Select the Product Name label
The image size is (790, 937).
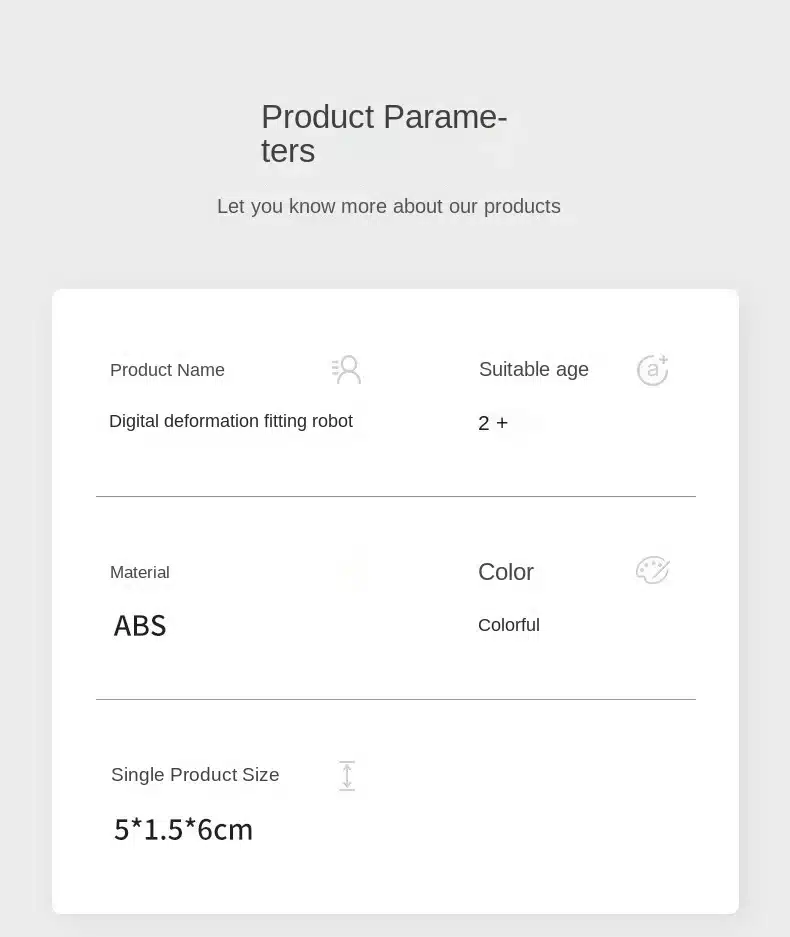[167, 370]
